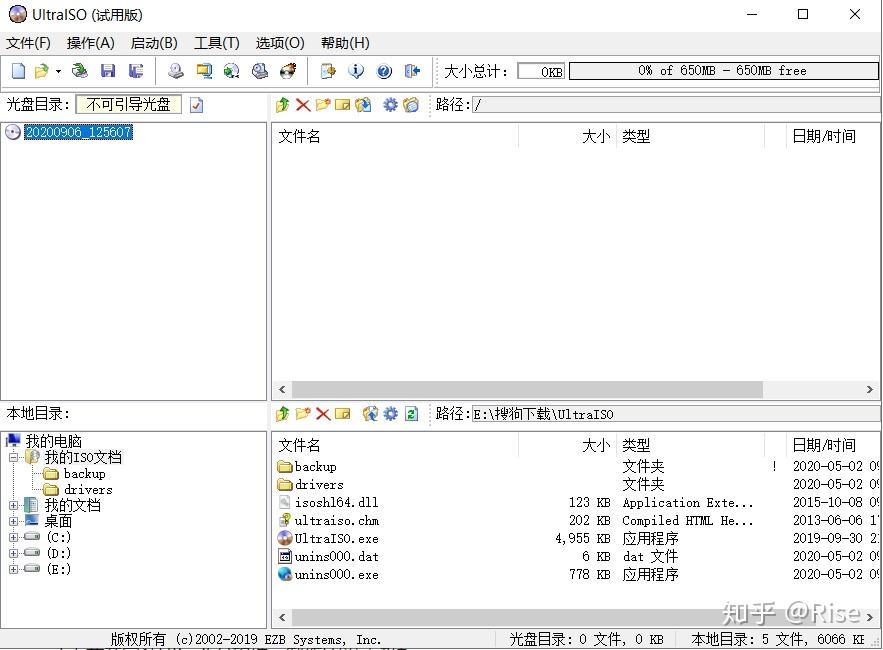Expand the (C:) drive node

tap(14, 537)
